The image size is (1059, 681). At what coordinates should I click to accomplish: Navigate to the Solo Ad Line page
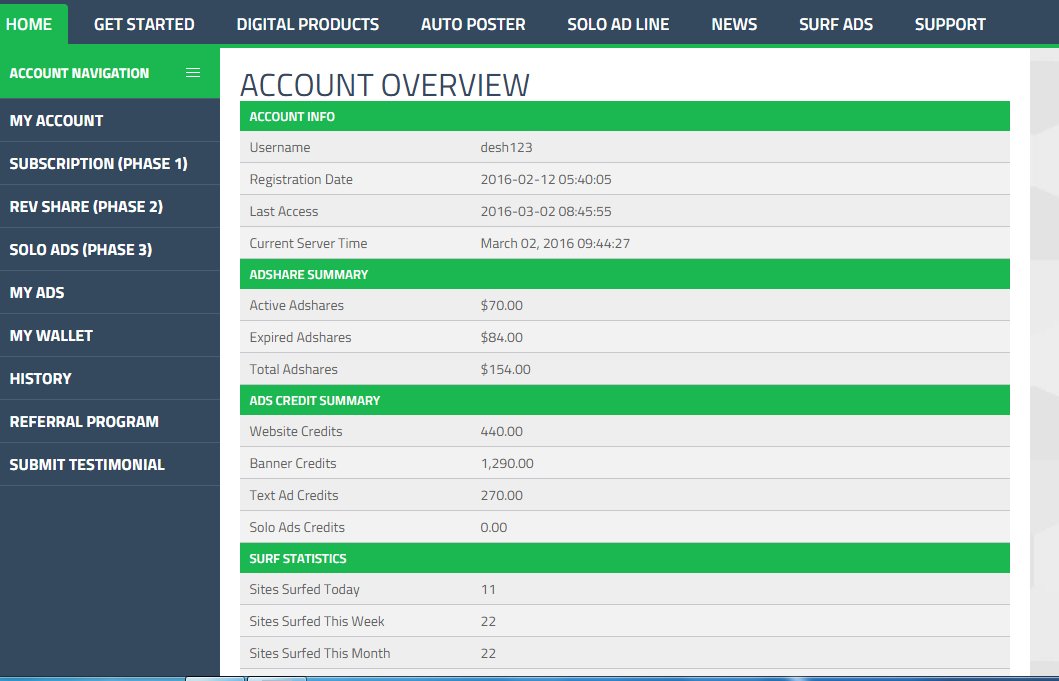click(x=618, y=24)
